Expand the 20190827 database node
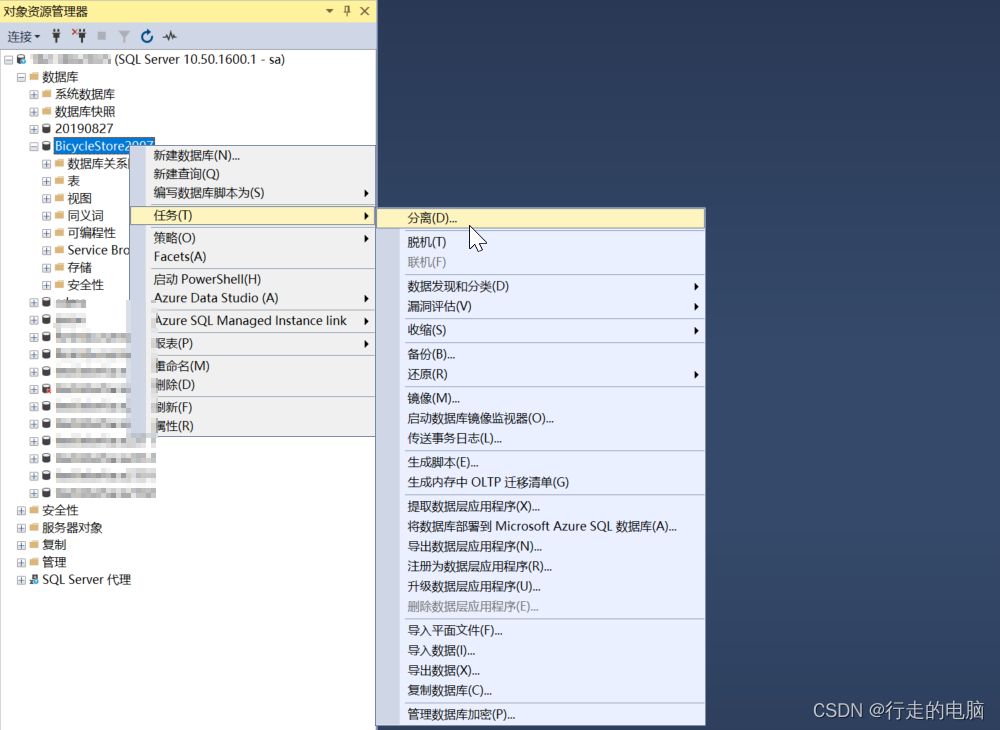Screen dimensions: 1000x730 pyautogui.click(x=34, y=129)
